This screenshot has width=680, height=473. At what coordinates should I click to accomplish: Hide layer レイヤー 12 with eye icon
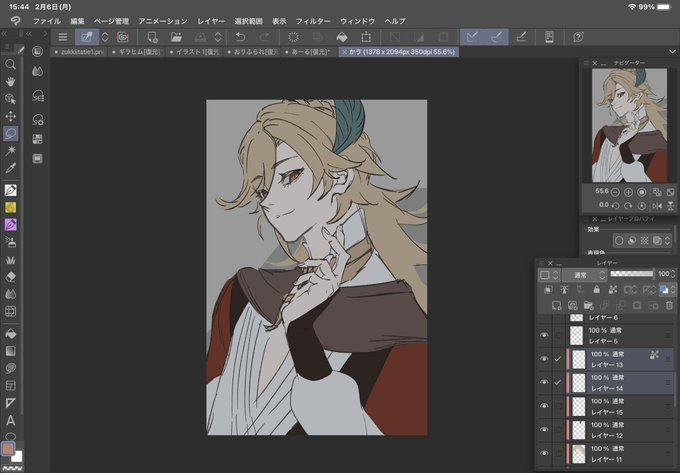[544, 429]
